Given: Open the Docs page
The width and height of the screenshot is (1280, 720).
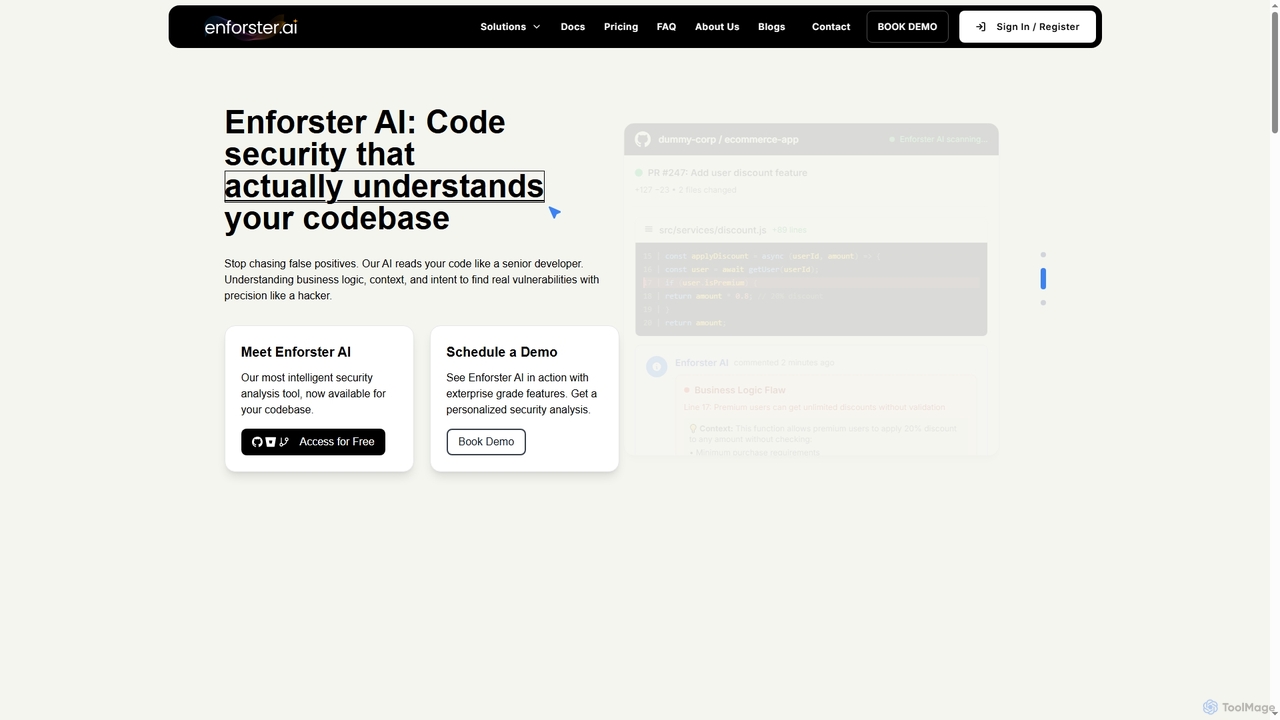Looking at the screenshot, I should coord(573,27).
